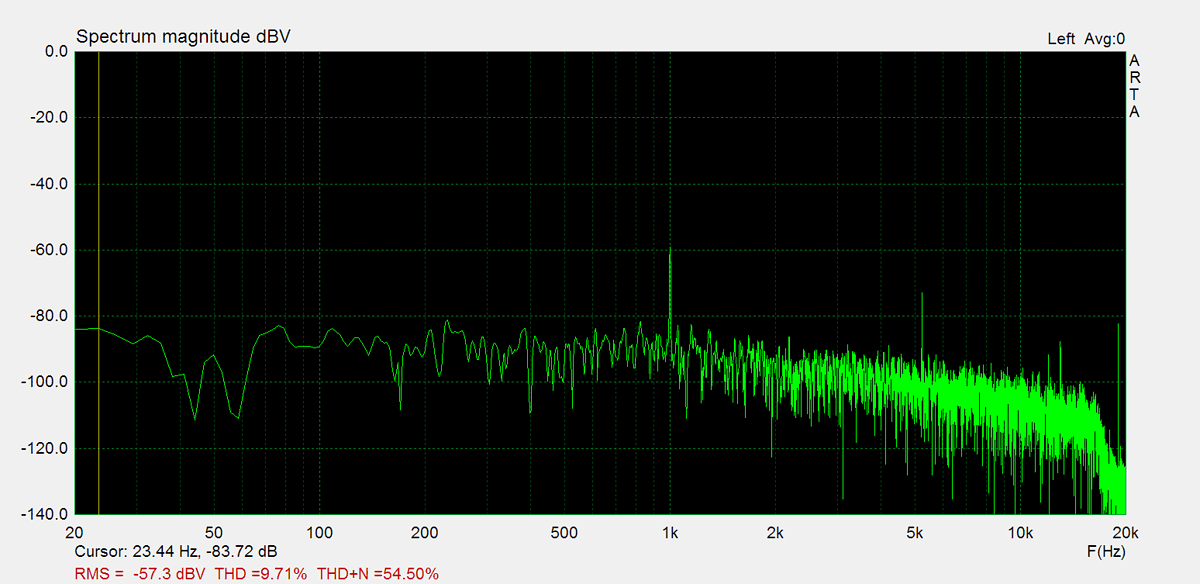
Task: Click the '-120.0' y-axis label
Action: (44, 449)
